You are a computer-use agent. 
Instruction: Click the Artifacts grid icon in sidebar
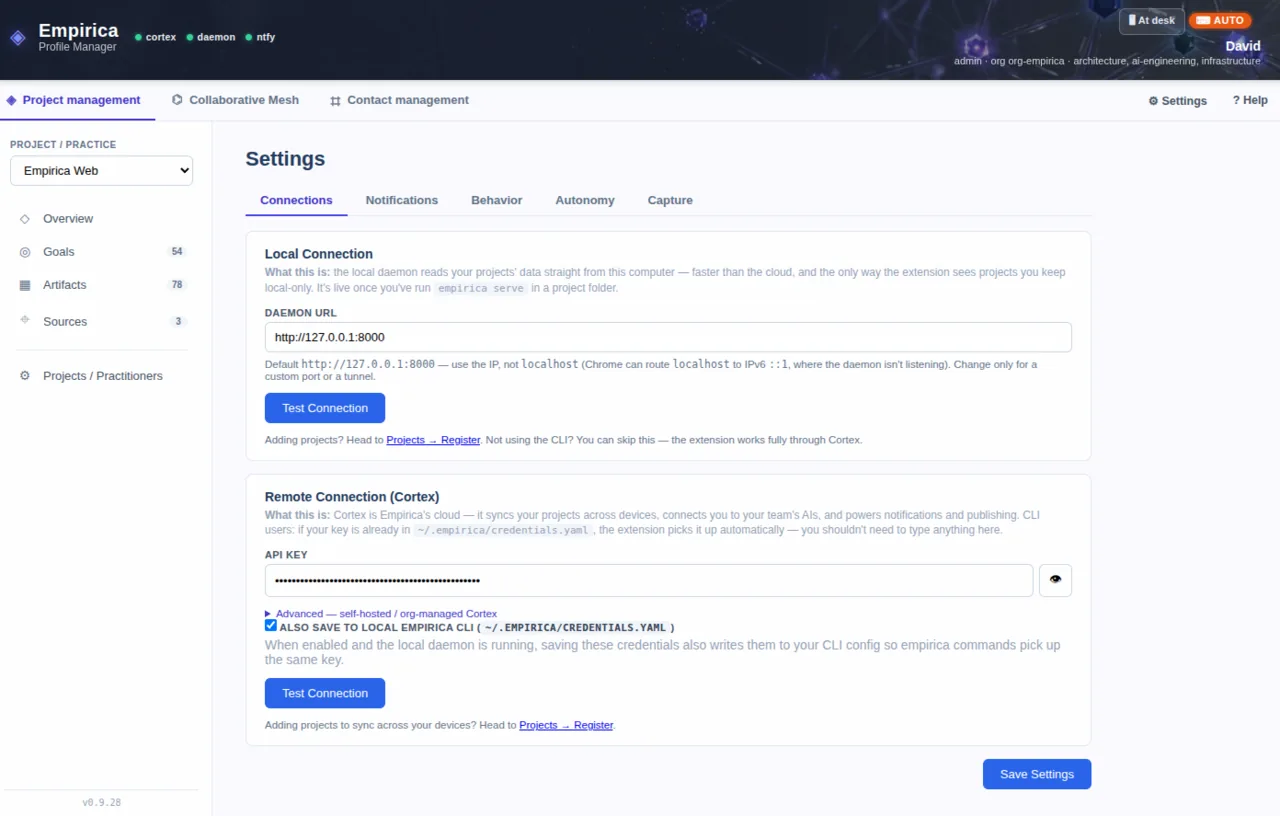(25, 285)
